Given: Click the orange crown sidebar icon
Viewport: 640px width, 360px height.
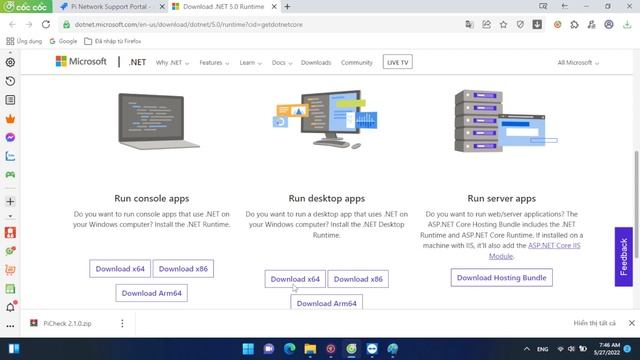Looking at the screenshot, I should click(10, 119).
